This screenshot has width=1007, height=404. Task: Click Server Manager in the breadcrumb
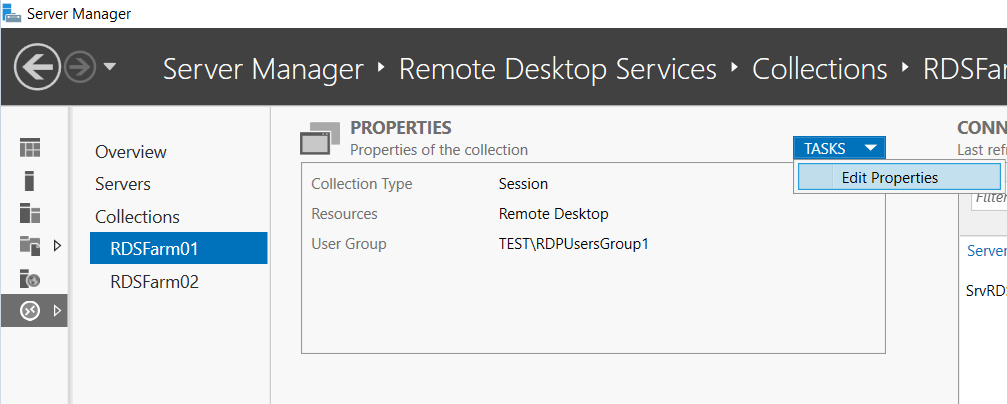tap(263, 69)
